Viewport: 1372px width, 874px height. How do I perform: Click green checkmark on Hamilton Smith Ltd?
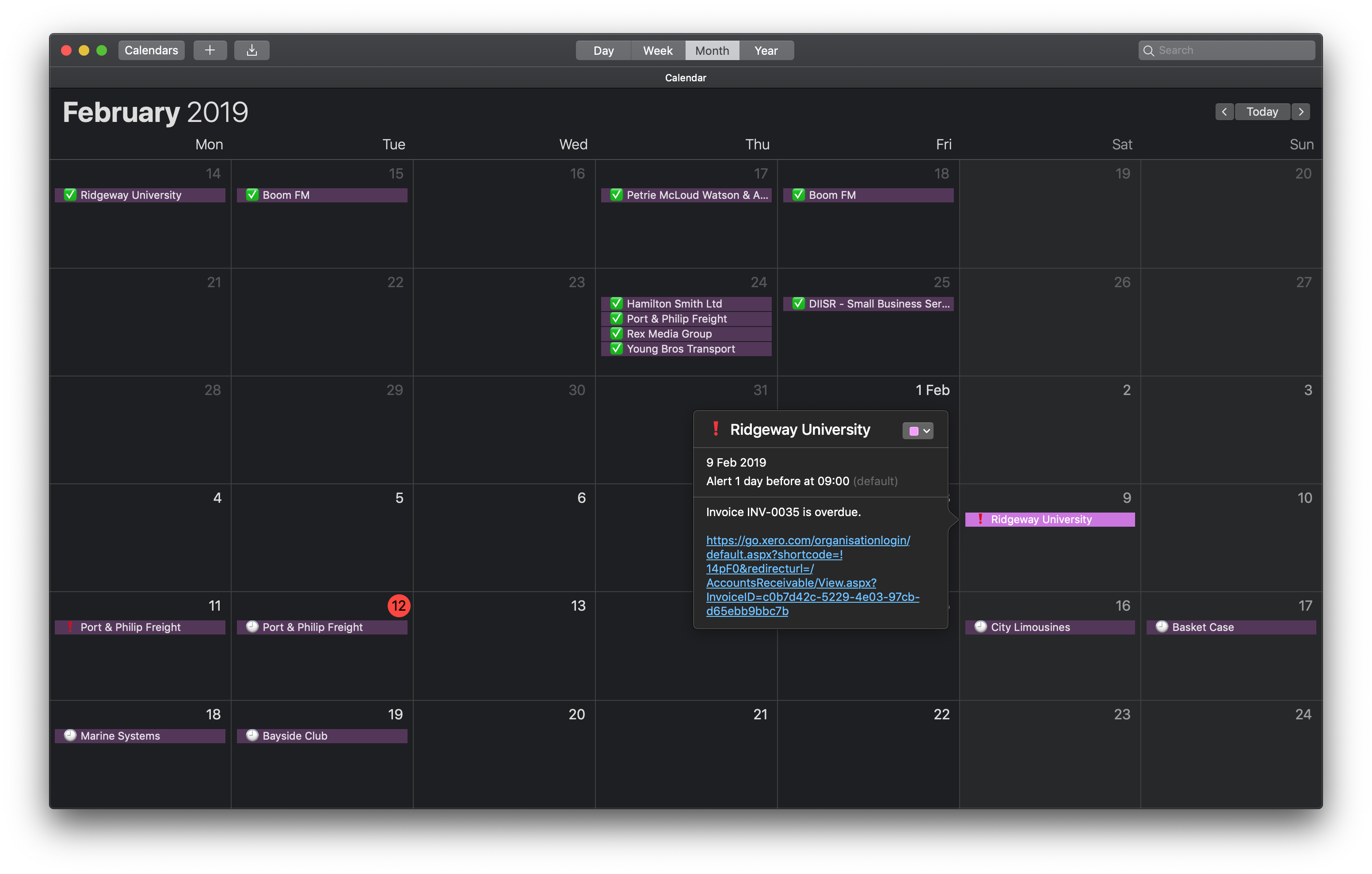pyautogui.click(x=616, y=303)
